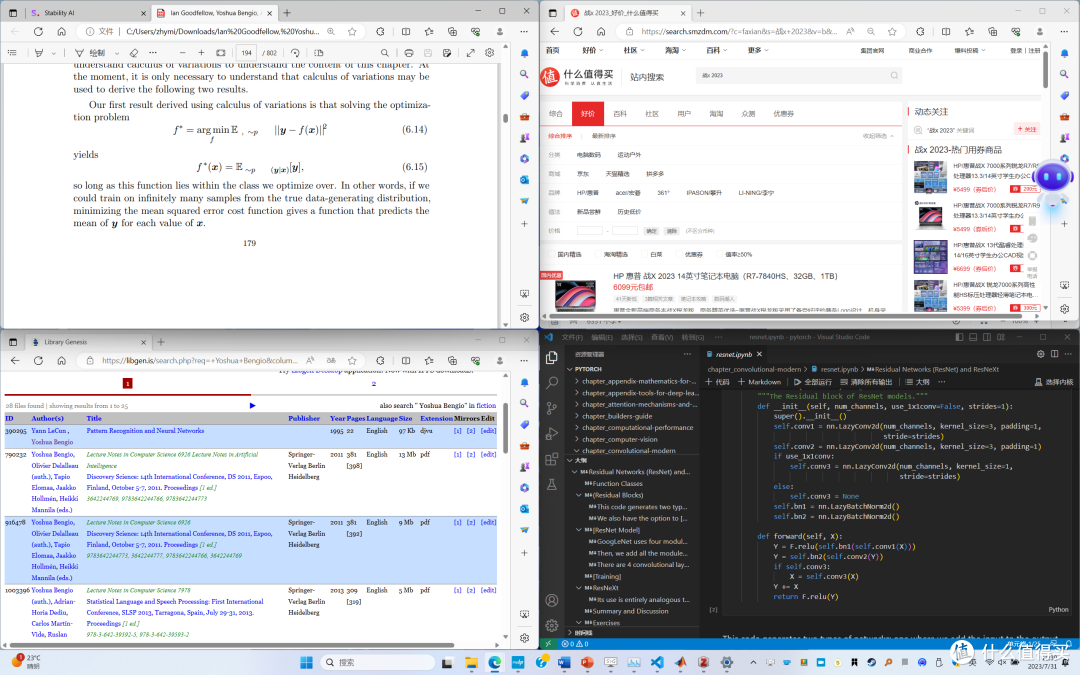This screenshot has height=675, width=1080.
Task: Click 全部运行 in notebook toolbar
Action: pyautogui.click(x=813, y=382)
